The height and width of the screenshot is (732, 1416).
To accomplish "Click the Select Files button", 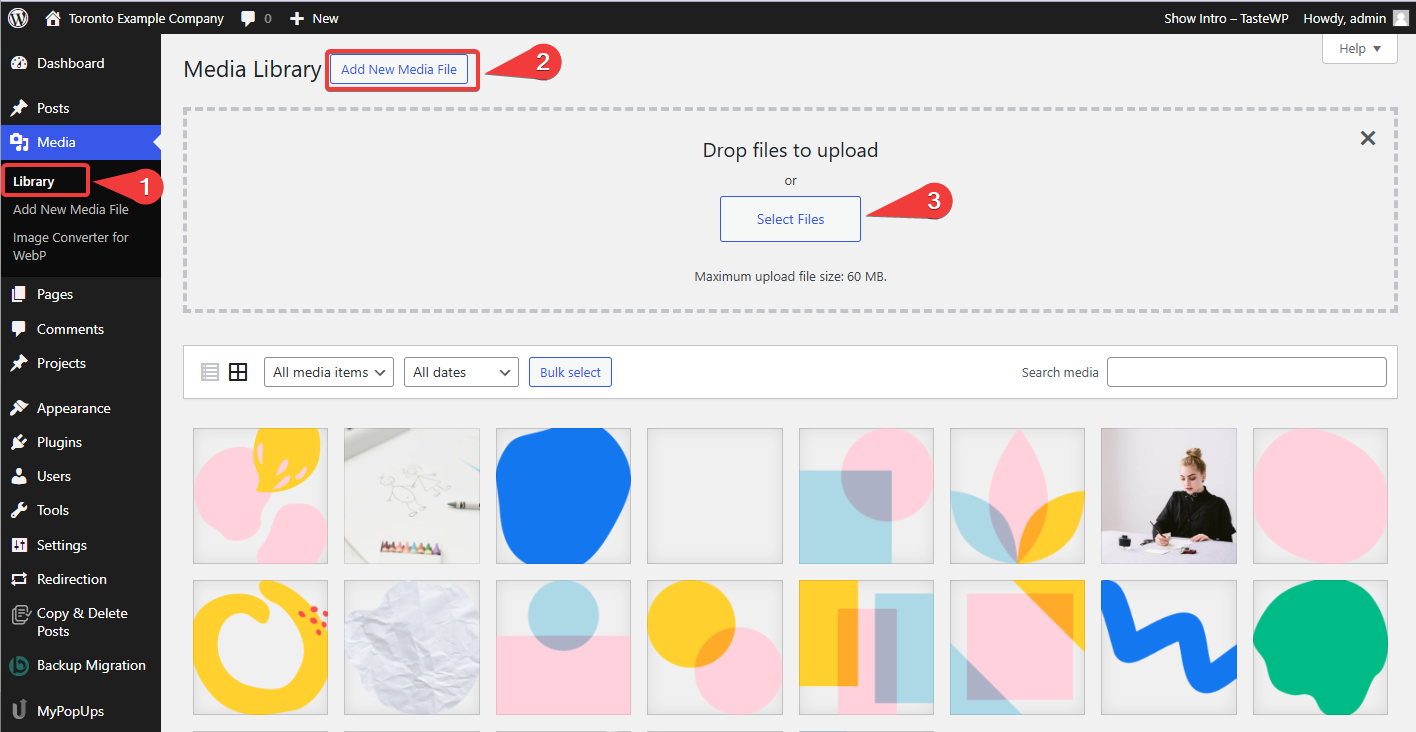I will point(790,219).
